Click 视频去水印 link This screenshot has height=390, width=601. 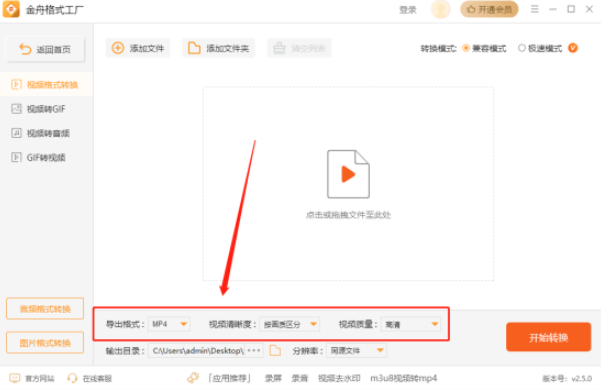339,379
